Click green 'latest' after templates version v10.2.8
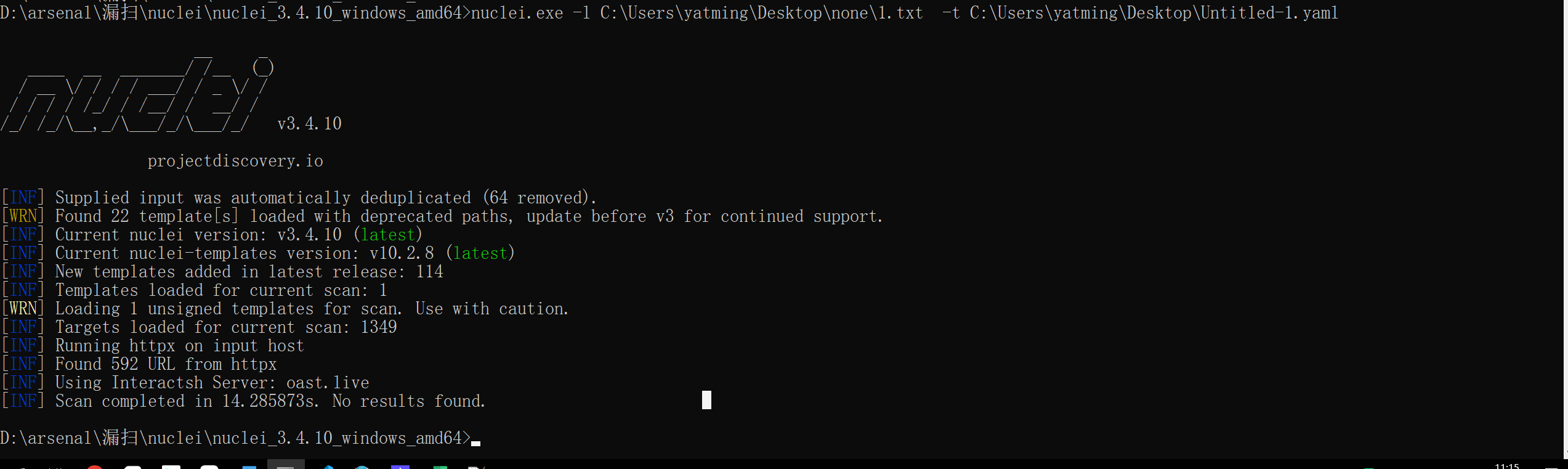The image size is (1568, 469). (480, 253)
